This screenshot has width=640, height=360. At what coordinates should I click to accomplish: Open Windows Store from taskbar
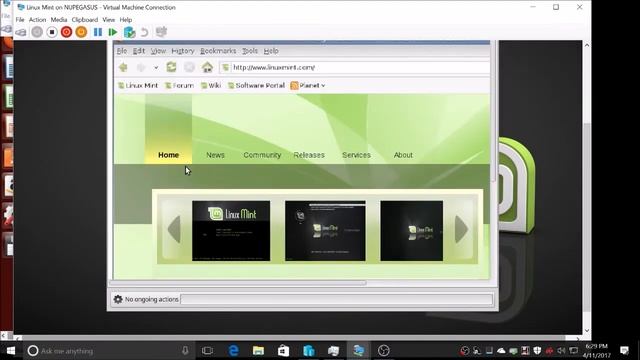coord(283,351)
